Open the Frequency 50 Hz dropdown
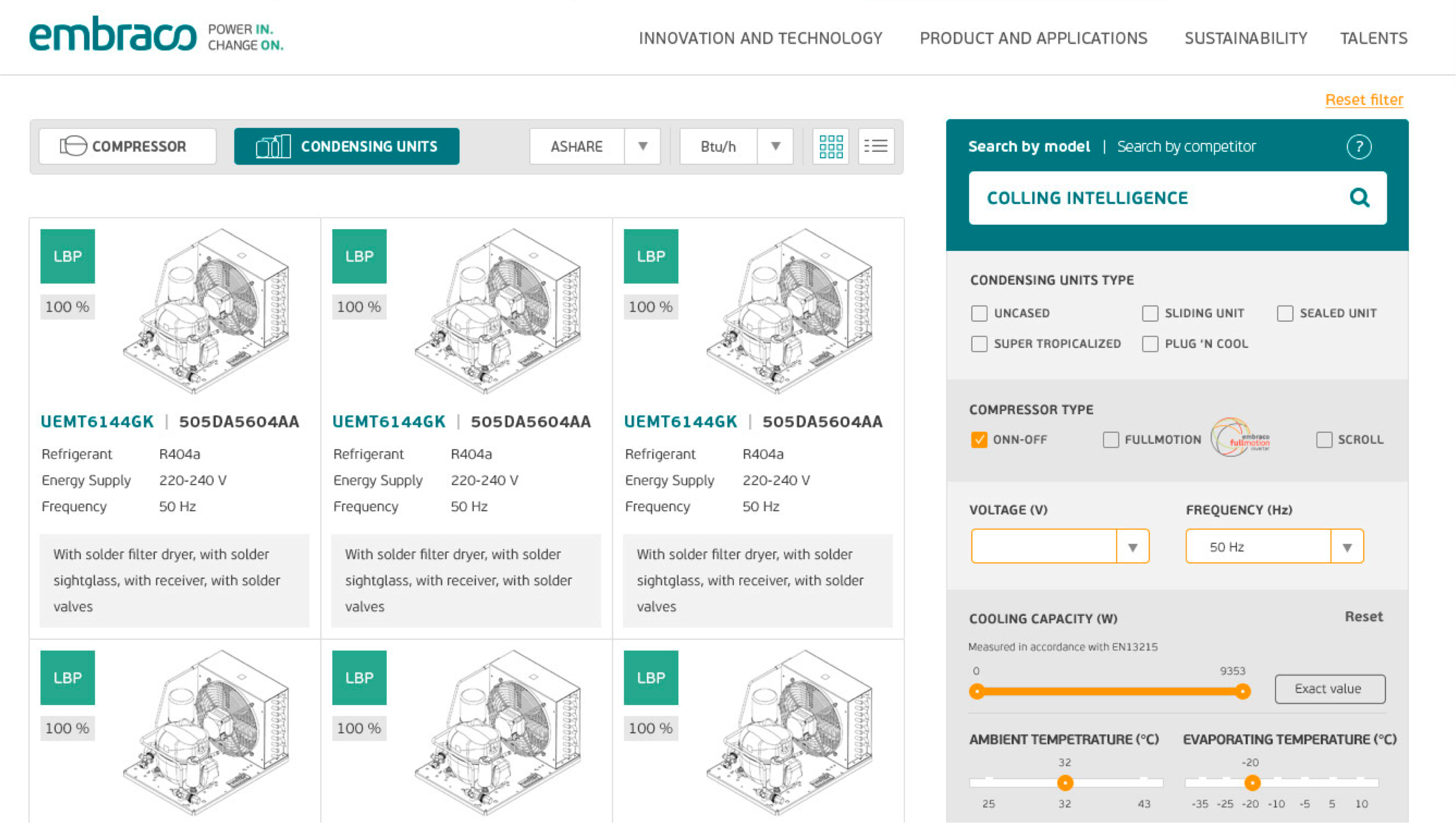The width and height of the screenshot is (1456, 823). point(1274,546)
